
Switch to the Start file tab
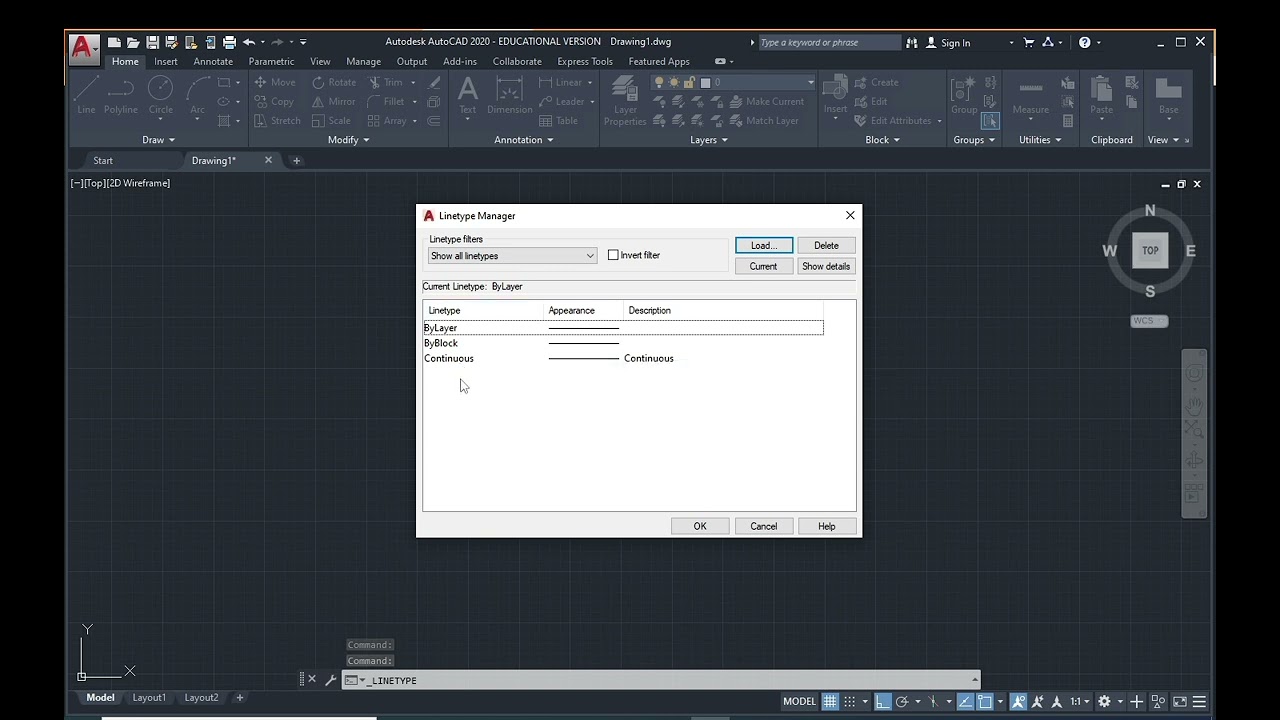[103, 160]
